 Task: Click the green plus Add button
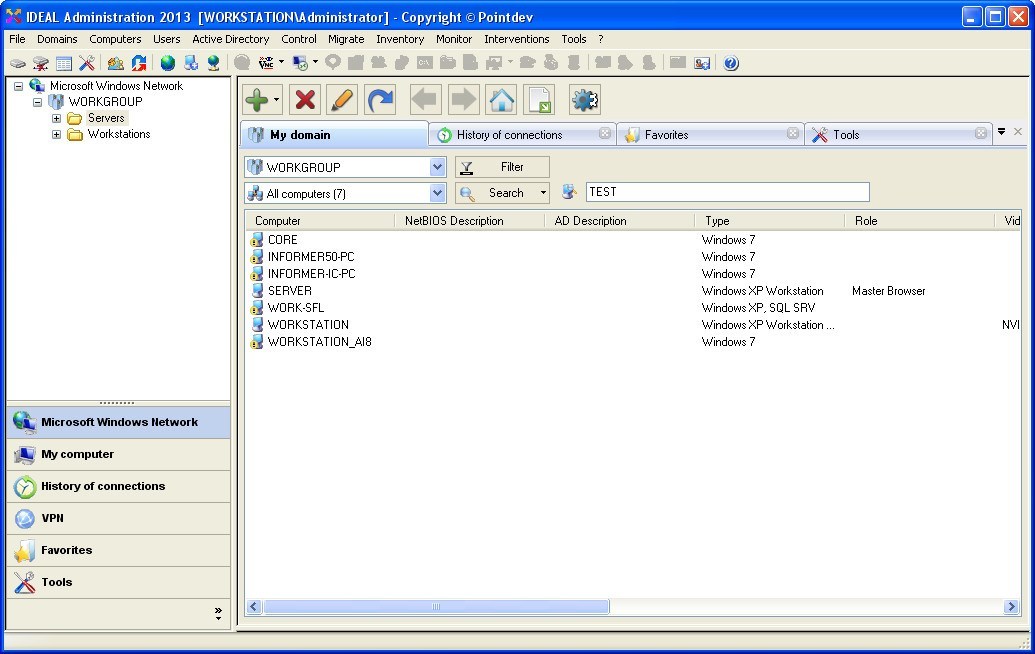257,100
